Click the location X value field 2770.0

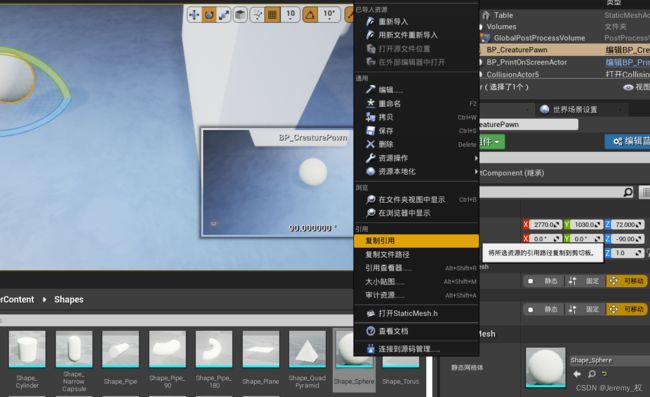point(545,225)
